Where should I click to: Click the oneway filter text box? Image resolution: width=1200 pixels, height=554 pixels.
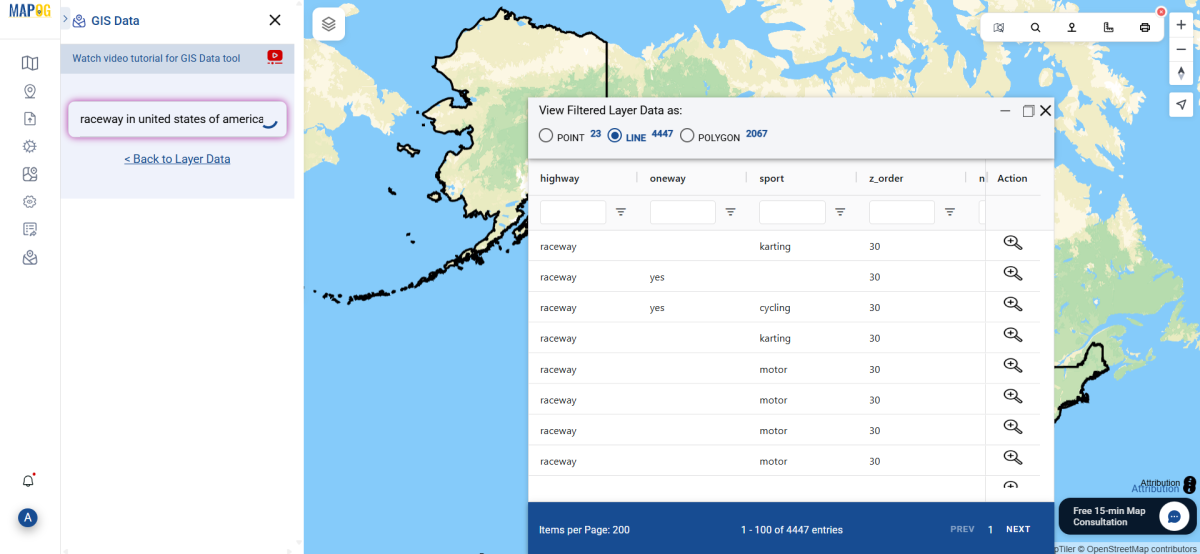click(683, 212)
